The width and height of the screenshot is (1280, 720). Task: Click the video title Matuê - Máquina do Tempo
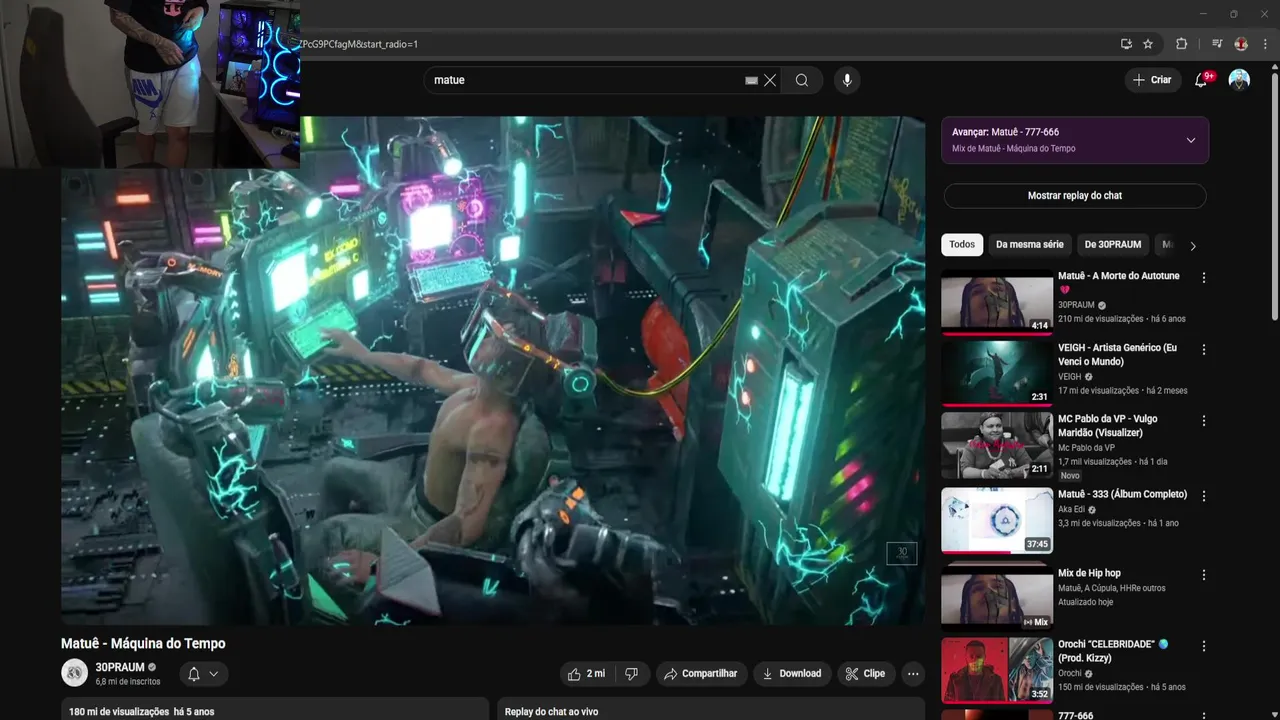143,644
